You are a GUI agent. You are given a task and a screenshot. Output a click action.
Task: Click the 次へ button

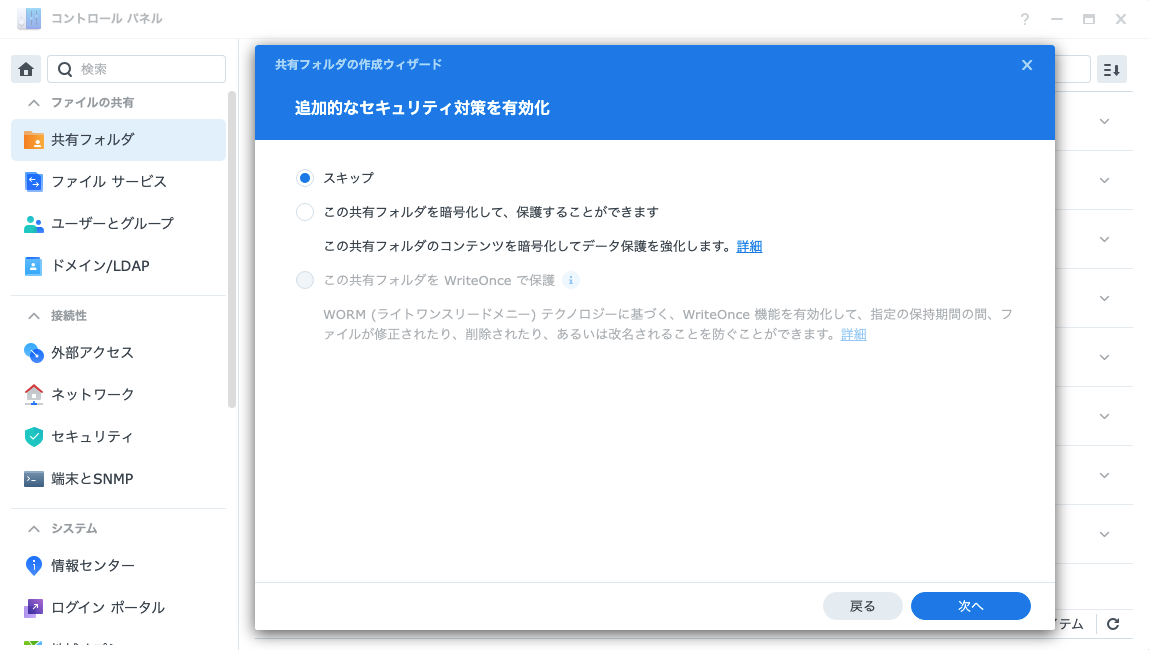click(970, 606)
